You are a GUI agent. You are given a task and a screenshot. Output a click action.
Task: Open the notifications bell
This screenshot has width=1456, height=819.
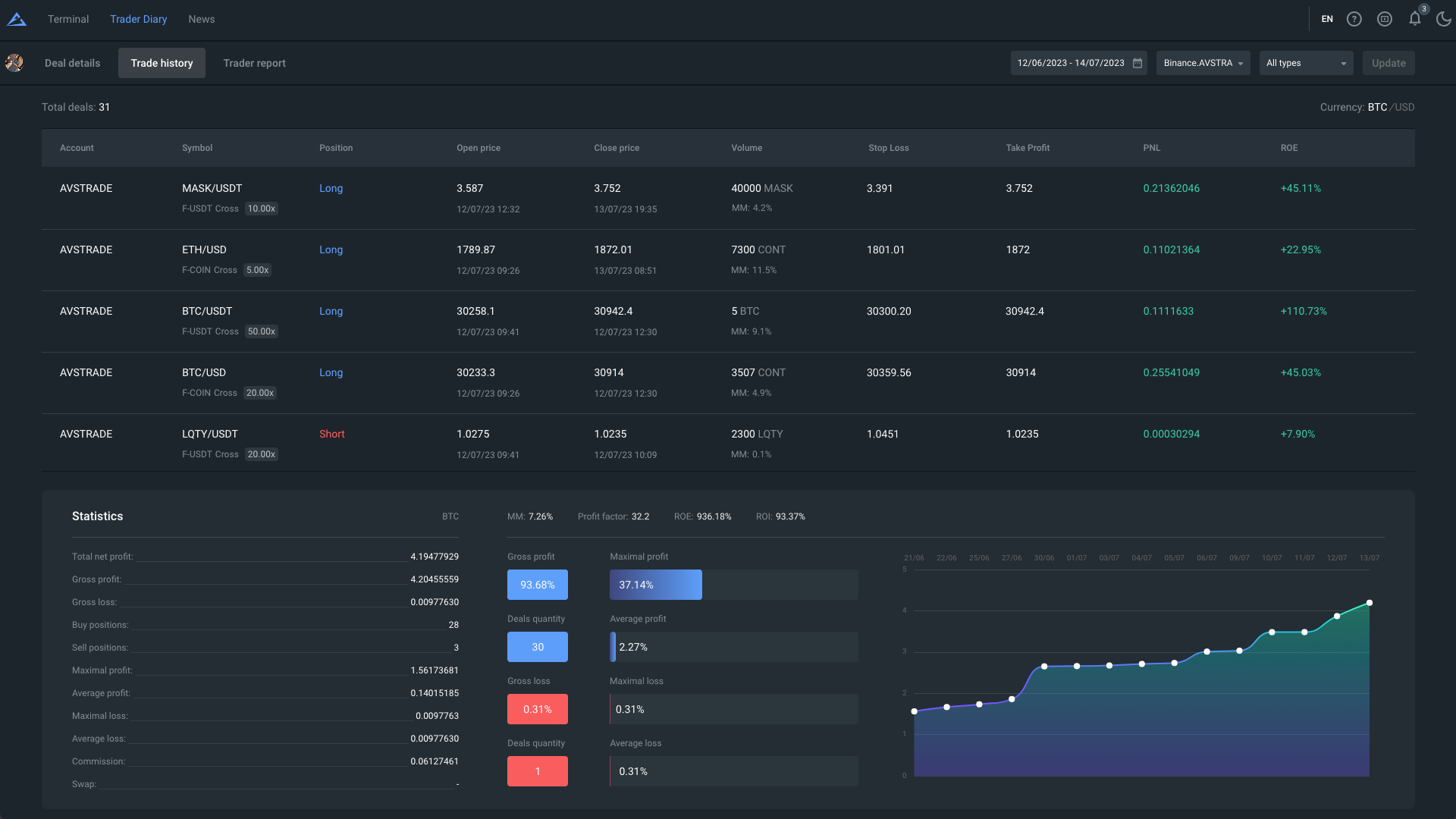pyautogui.click(x=1414, y=20)
